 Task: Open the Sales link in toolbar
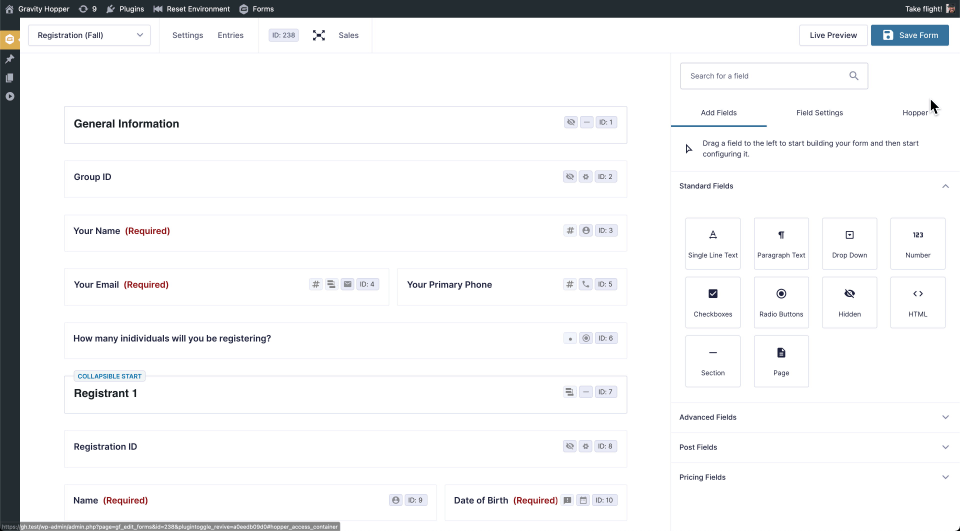[x=348, y=36]
